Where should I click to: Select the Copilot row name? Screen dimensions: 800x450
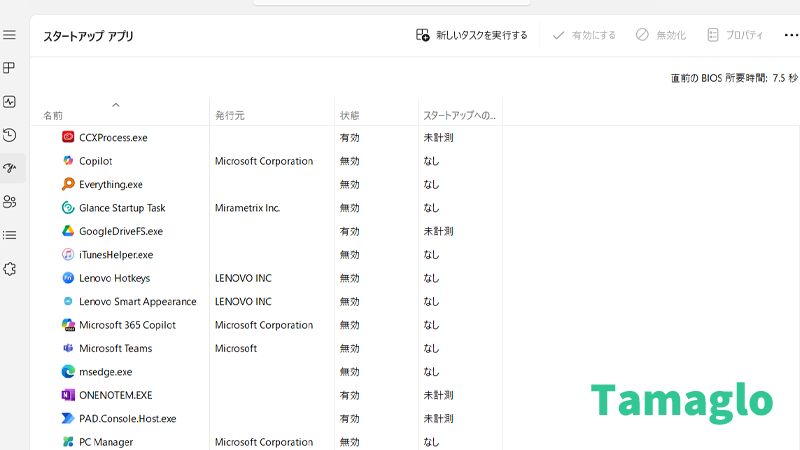(95, 161)
